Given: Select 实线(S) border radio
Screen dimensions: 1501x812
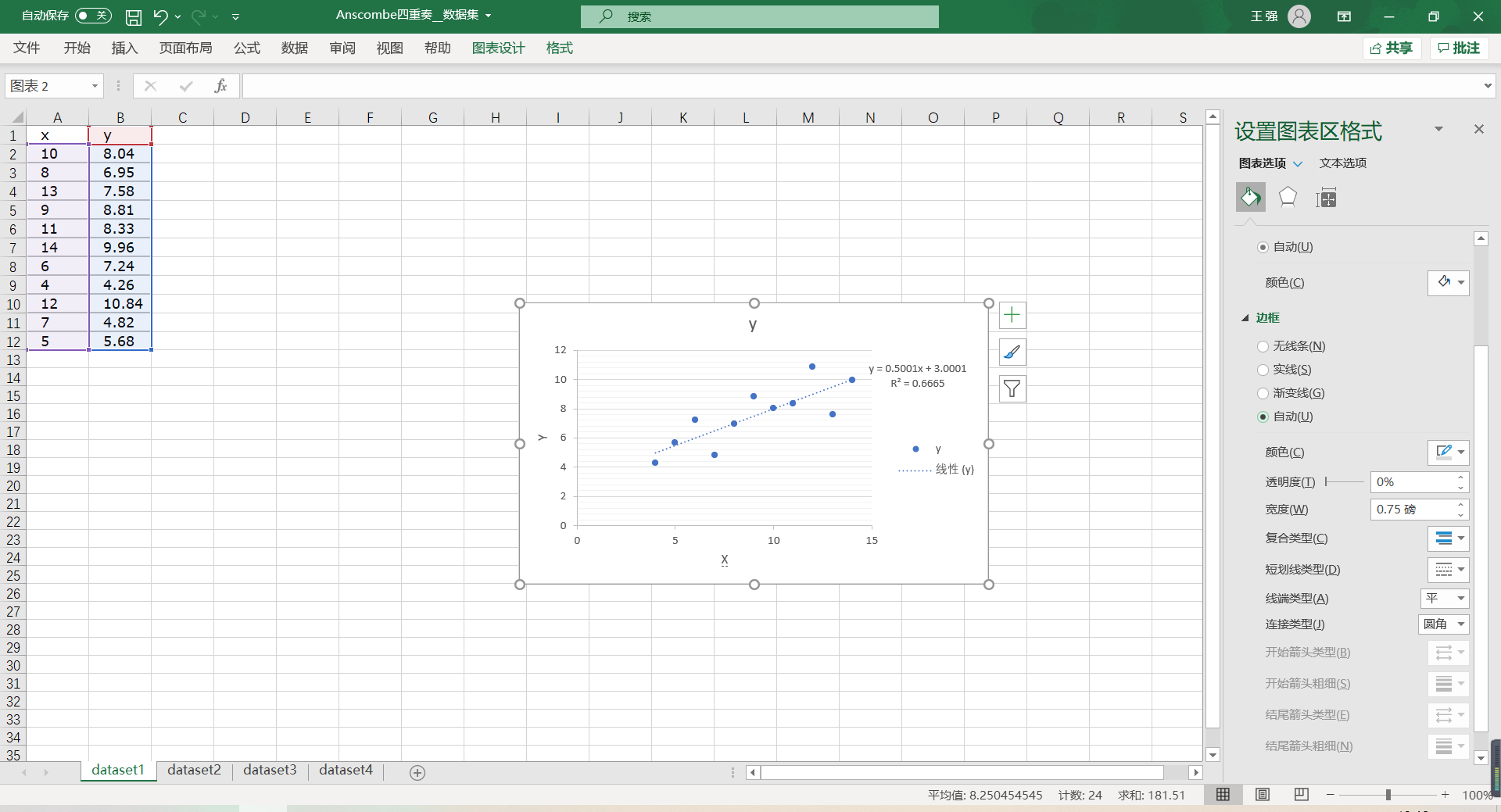Looking at the screenshot, I should pyautogui.click(x=1263, y=370).
